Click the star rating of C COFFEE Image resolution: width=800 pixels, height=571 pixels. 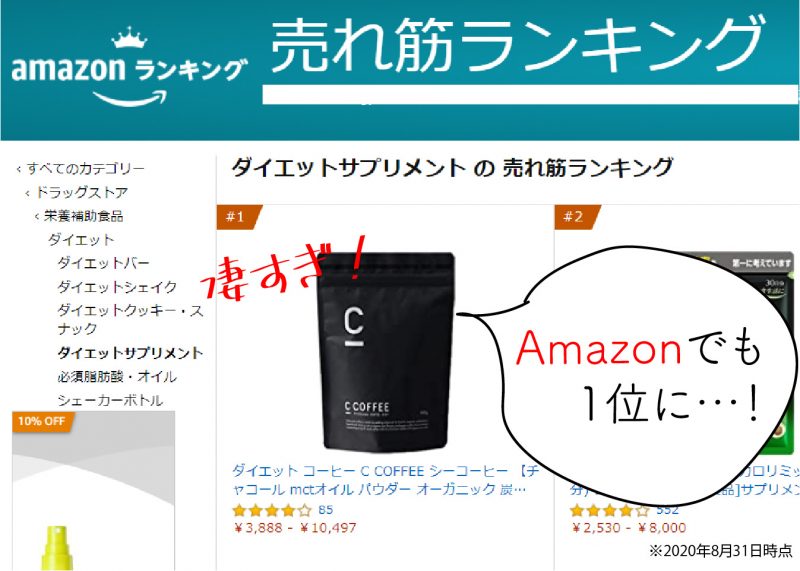tap(271, 510)
